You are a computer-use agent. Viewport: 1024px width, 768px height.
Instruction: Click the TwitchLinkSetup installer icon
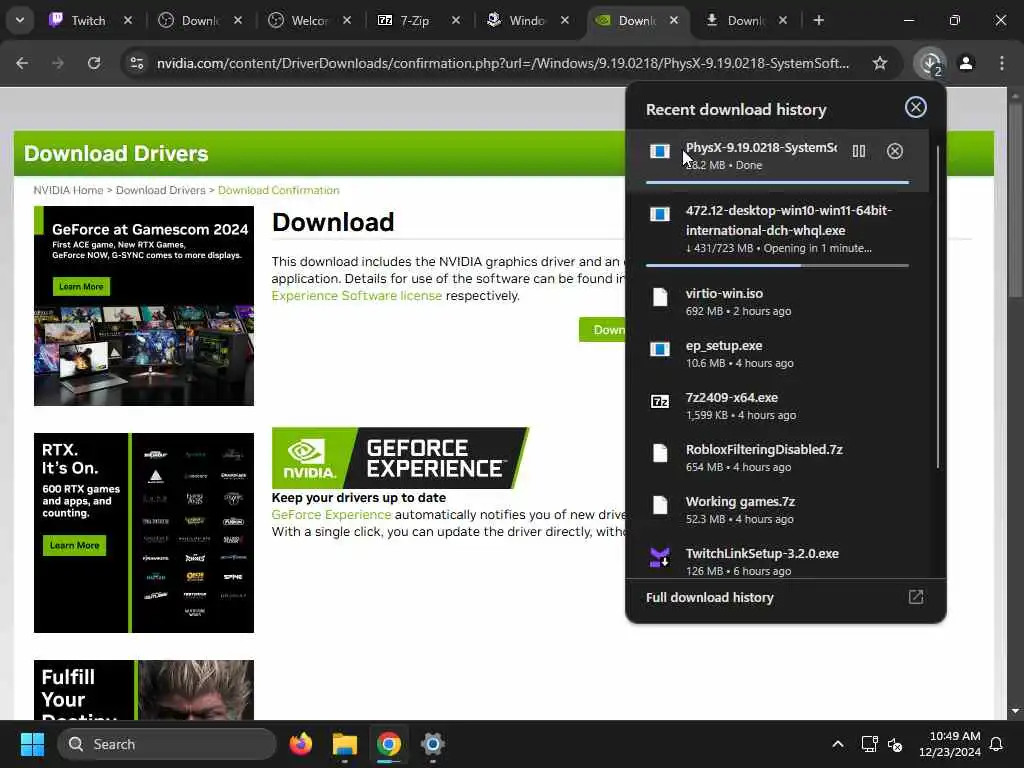(660, 557)
